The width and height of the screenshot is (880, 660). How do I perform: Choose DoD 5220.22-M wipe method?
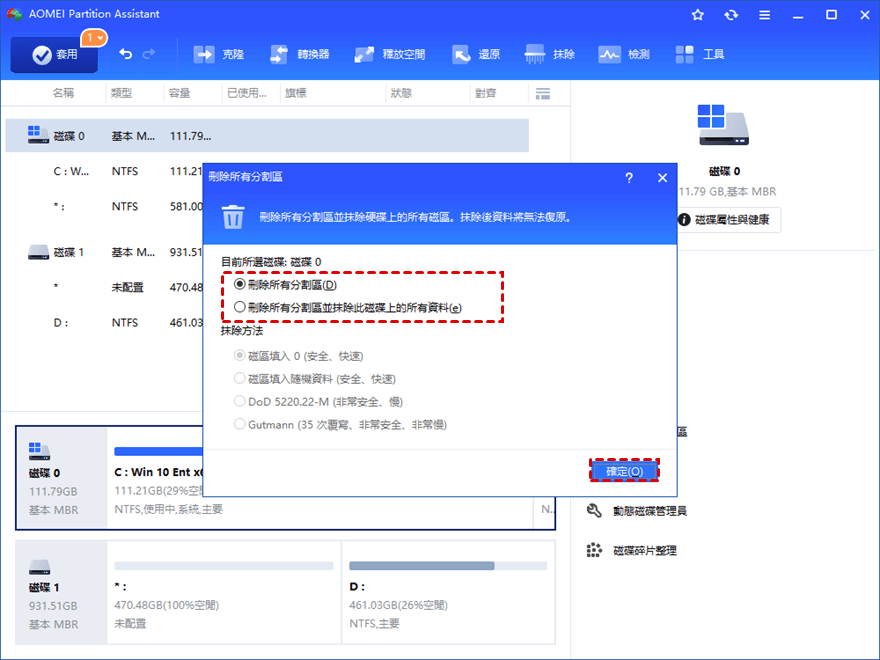coord(318,402)
